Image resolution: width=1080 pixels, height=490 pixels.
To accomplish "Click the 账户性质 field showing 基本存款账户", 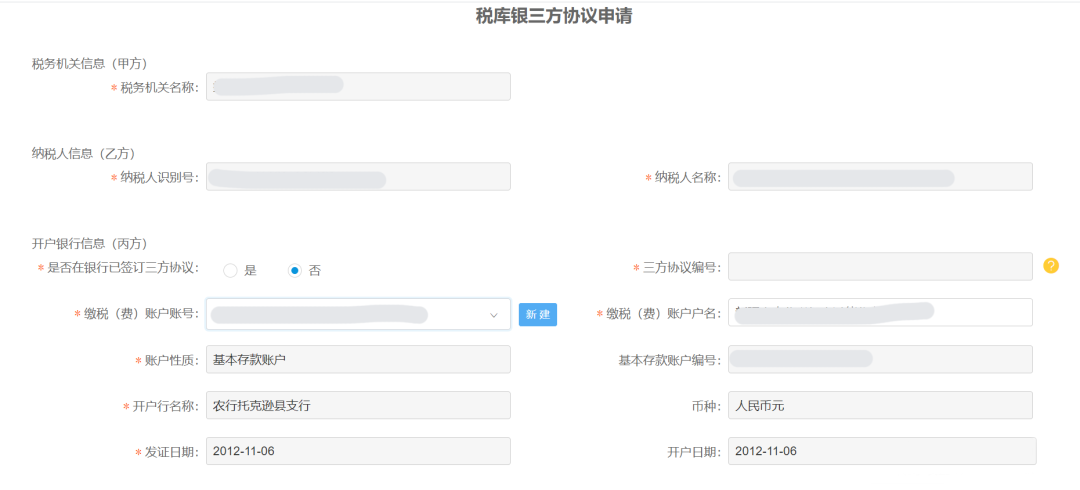I will click(x=358, y=359).
